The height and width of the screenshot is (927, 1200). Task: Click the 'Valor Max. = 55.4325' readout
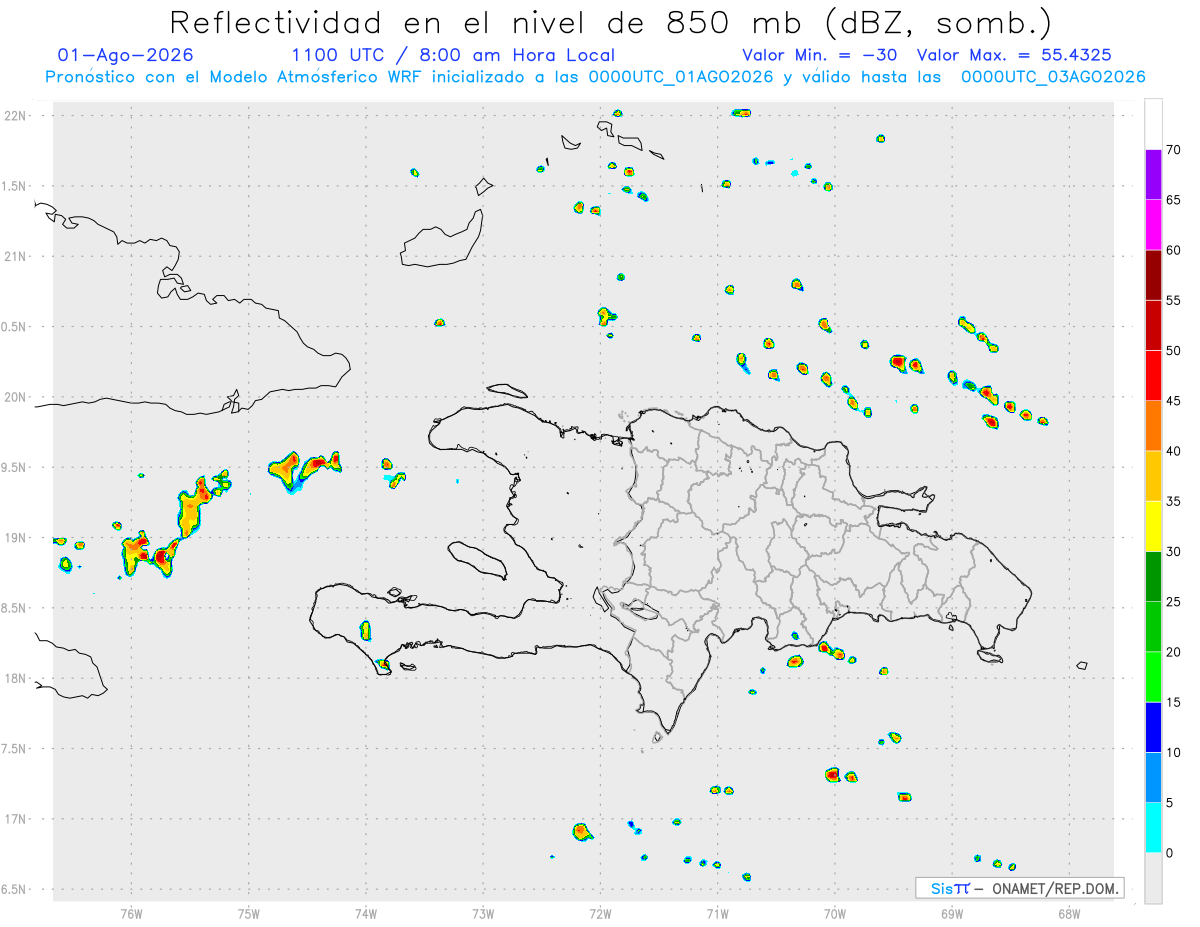(x=1014, y=55)
